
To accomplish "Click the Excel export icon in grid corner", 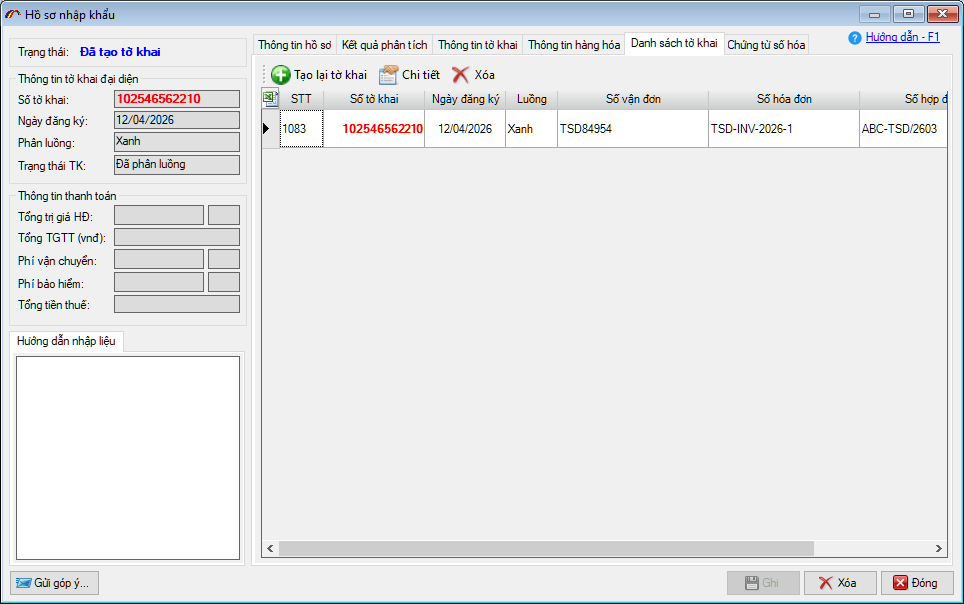I will (x=270, y=98).
